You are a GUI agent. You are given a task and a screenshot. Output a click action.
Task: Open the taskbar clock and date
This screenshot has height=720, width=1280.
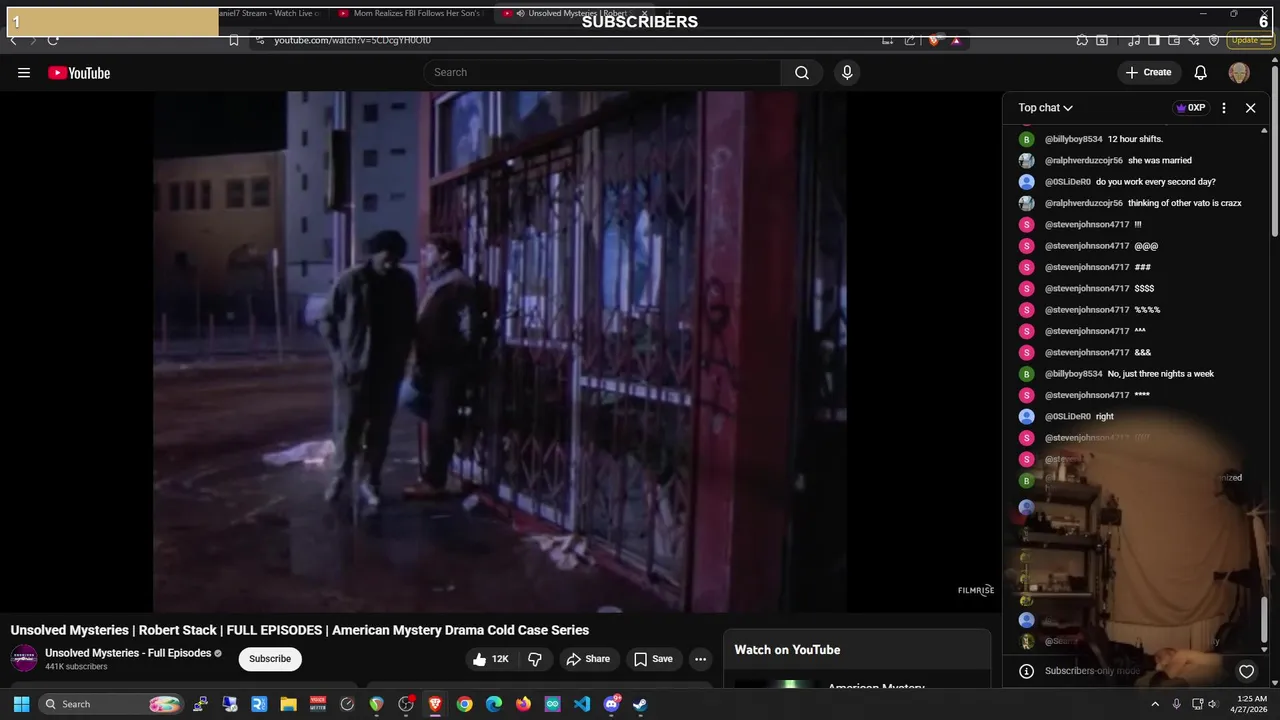pyautogui.click(x=1252, y=704)
